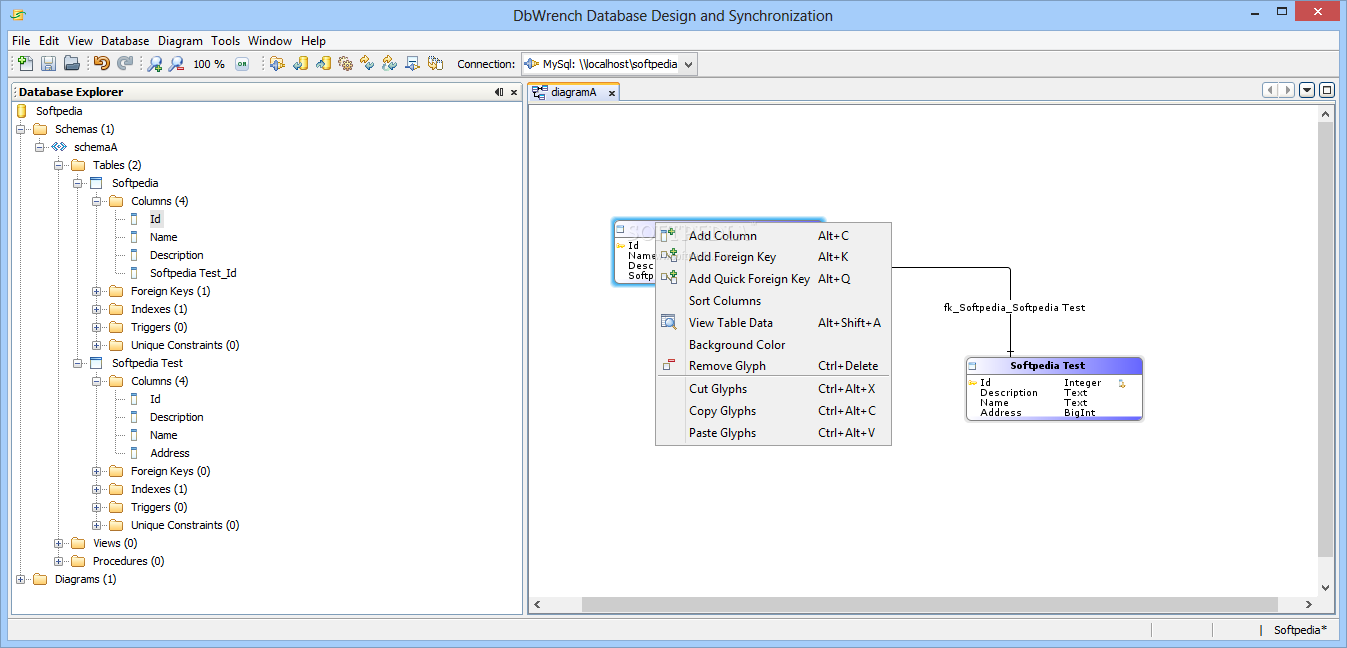Choose Add Column from context menu
The width and height of the screenshot is (1347, 648).
[772, 236]
